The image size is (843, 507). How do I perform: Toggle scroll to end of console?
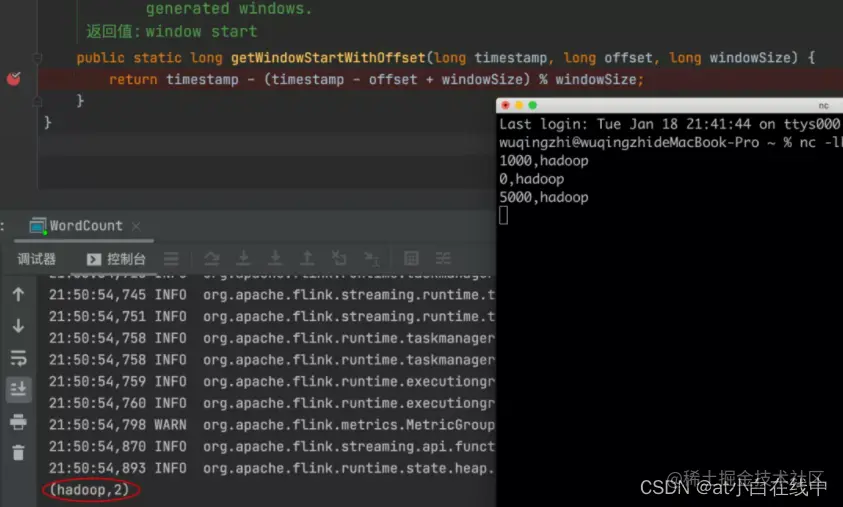click(18, 389)
